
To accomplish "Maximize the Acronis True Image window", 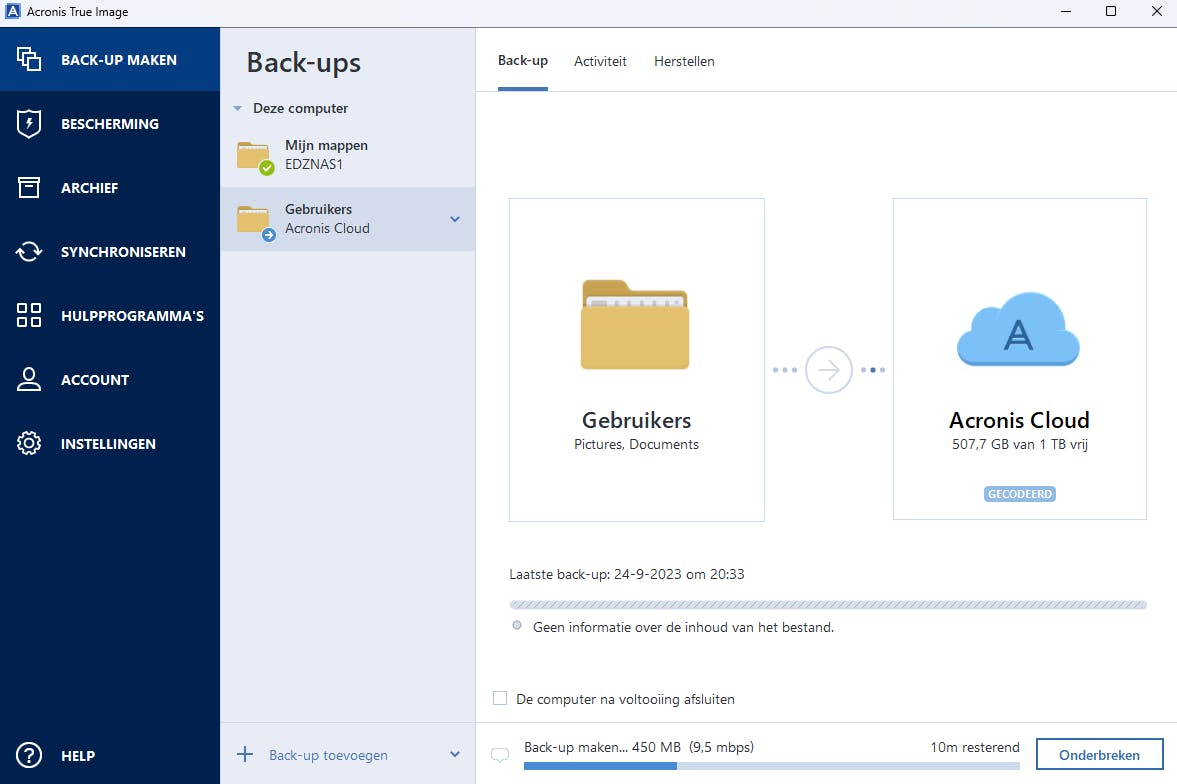I will (1111, 11).
